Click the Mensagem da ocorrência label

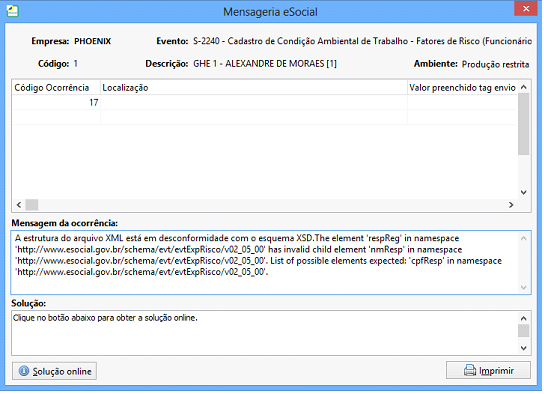click(x=65, y=223)
